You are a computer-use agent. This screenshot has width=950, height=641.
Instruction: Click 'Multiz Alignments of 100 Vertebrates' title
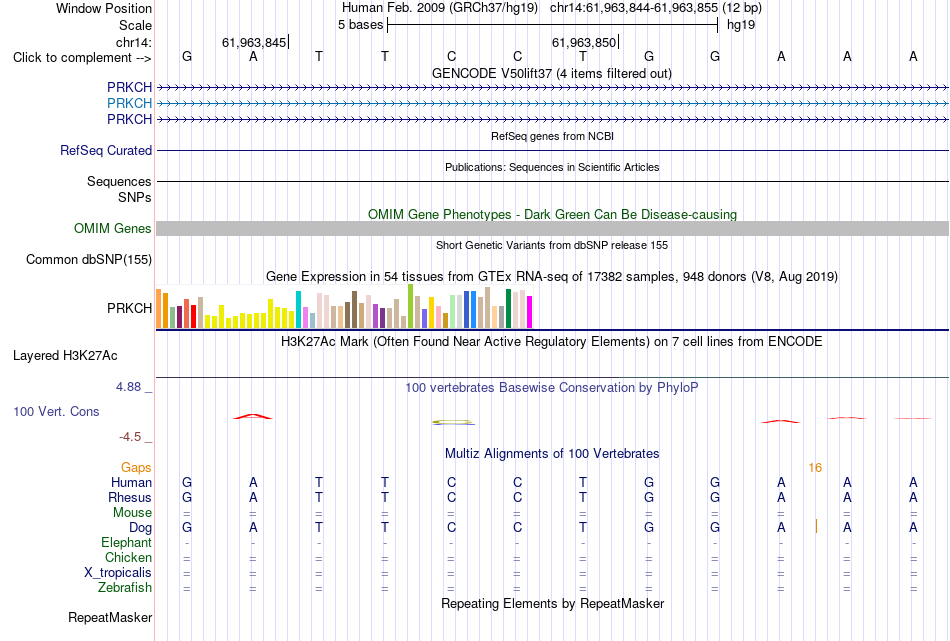click(x=552, y=454)
